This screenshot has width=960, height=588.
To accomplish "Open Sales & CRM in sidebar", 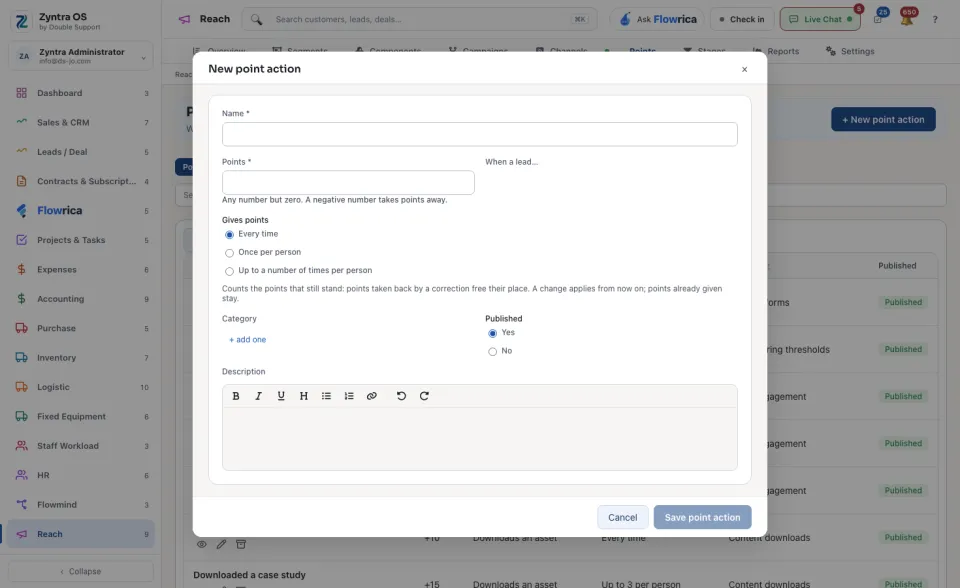I will [x=81, y=122].
